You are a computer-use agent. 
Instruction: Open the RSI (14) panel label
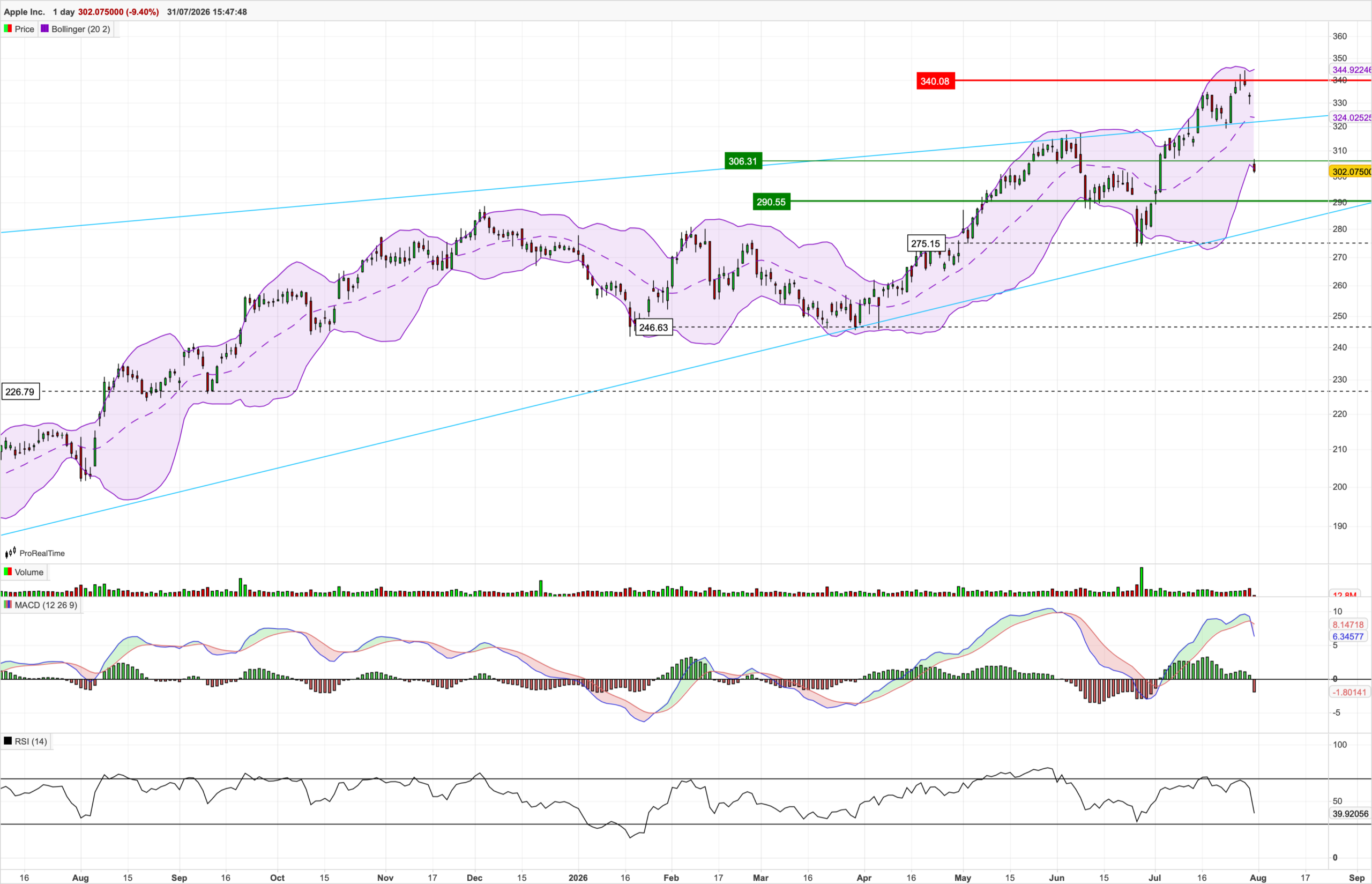click(31, 741)
